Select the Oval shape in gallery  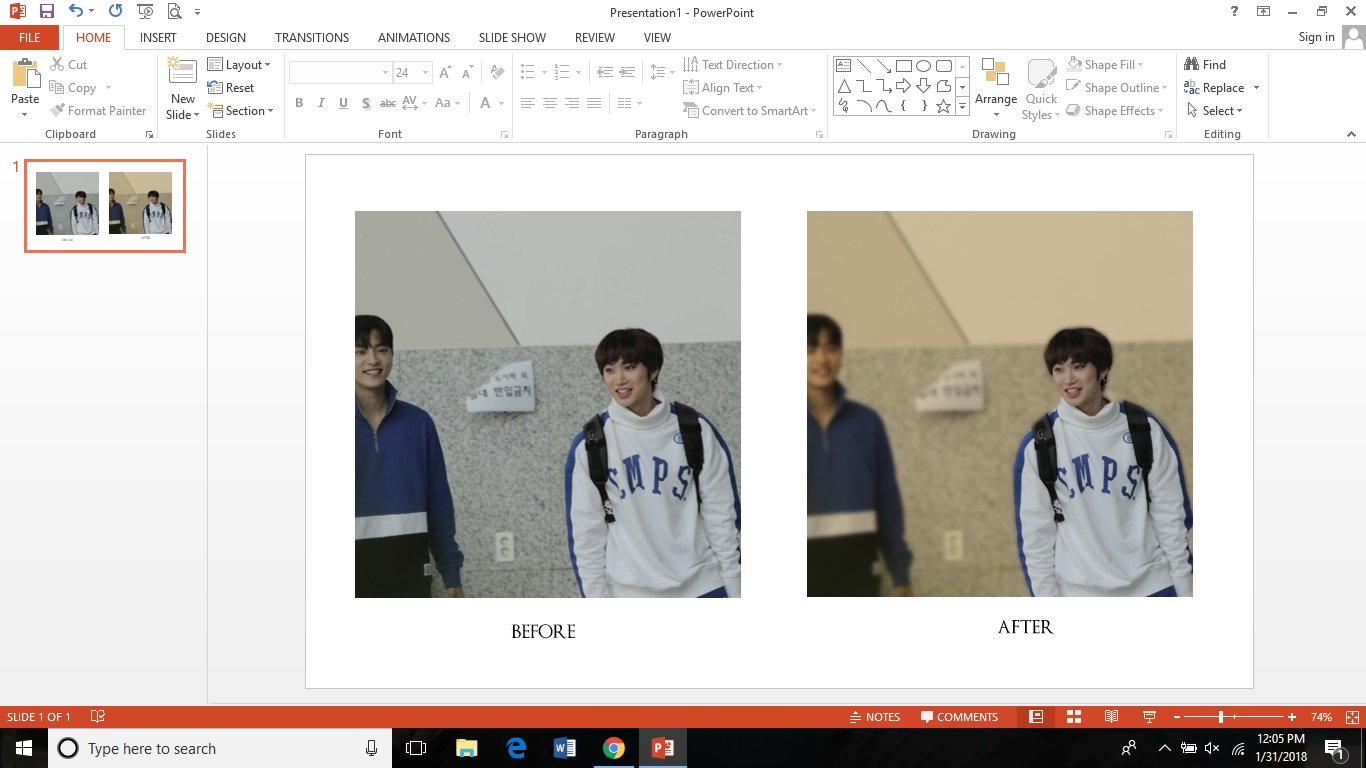pos(924,66)
